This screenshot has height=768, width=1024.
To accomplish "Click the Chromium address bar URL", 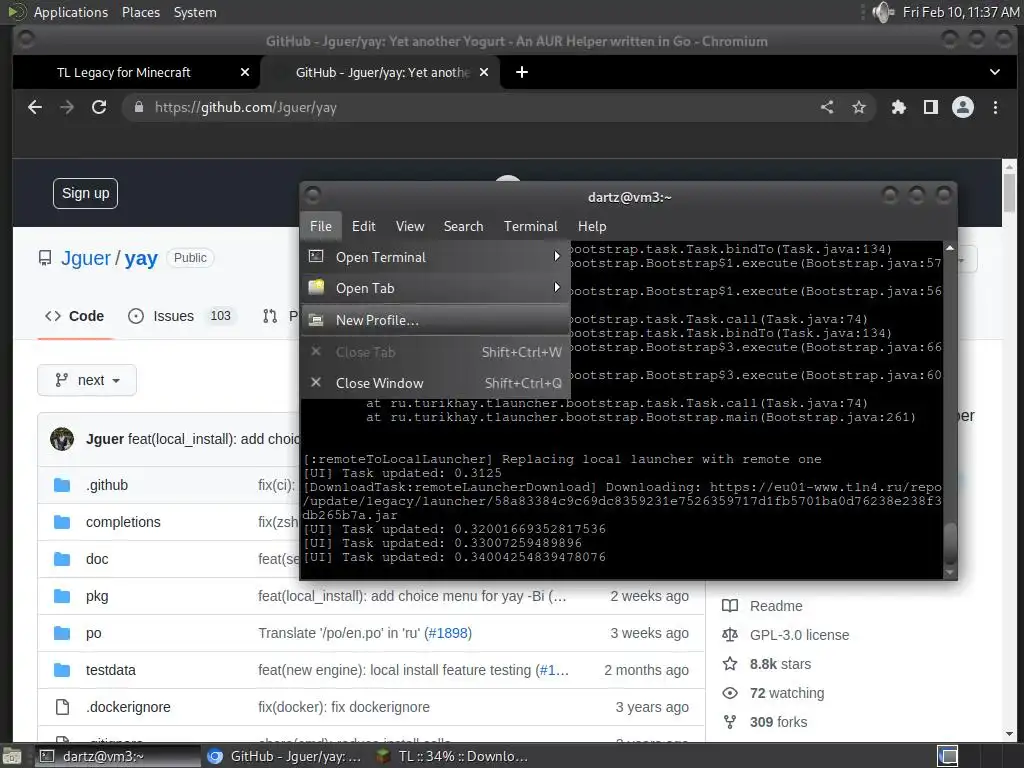I will (246, 107).
